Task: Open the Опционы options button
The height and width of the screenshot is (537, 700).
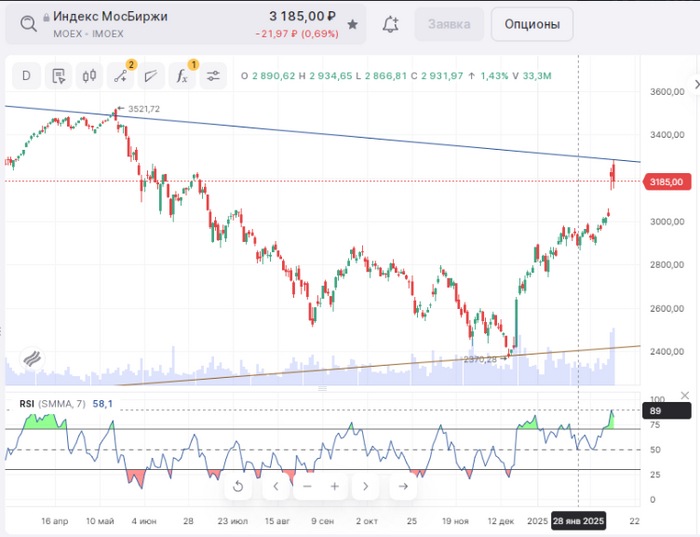Action: click(531, 24)
